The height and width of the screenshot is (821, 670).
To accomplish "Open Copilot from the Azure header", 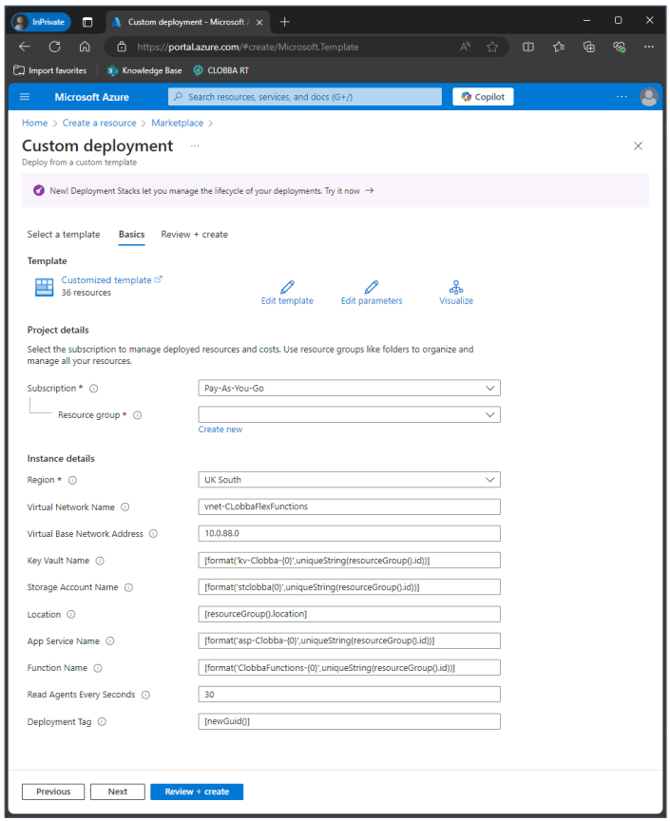I will pyautogui.click(x=483, y=97).
